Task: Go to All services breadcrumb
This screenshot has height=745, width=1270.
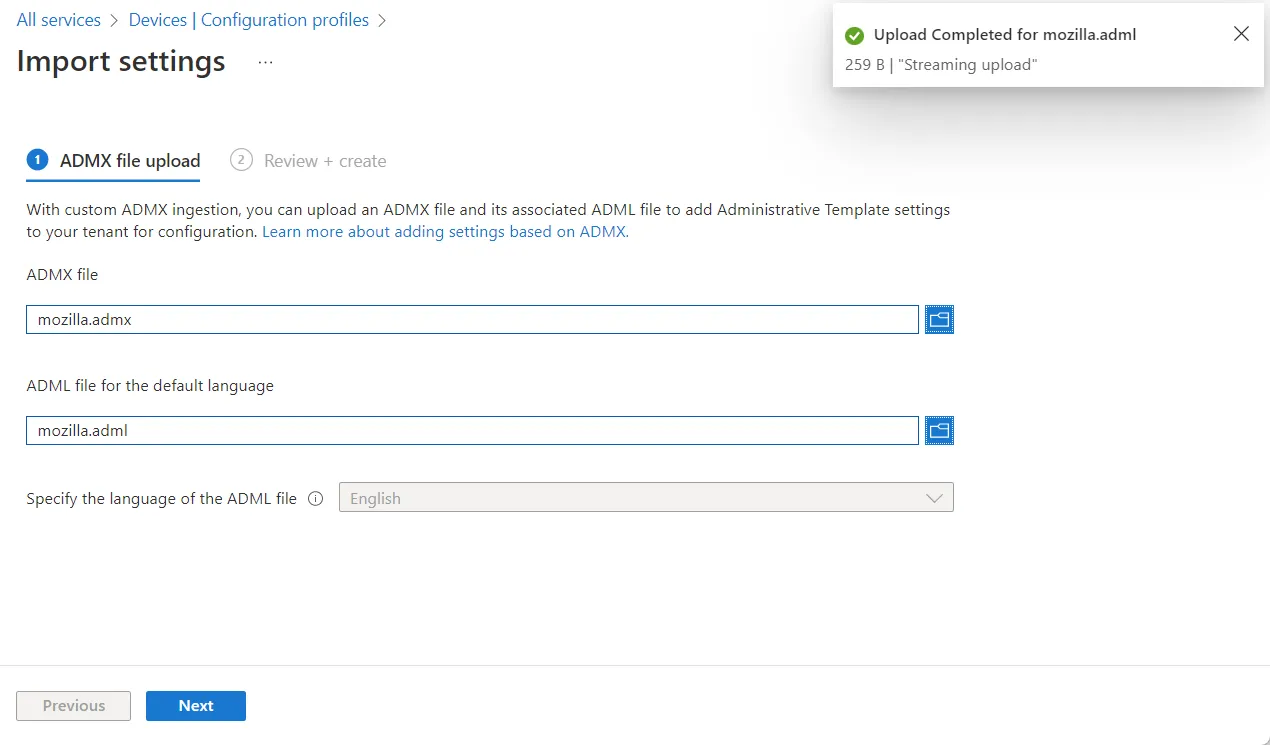Action: coord(59,20)
